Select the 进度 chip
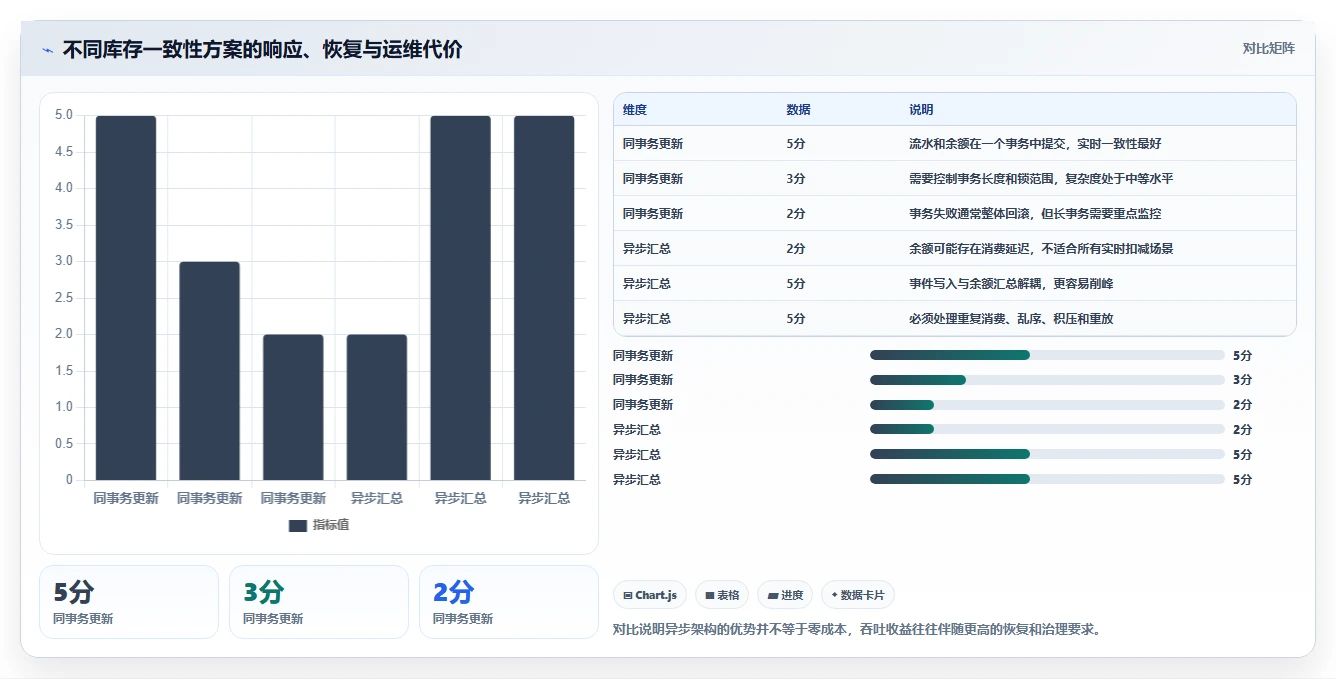The width and height of the screenshot is (1336, 679). point(785,595)
